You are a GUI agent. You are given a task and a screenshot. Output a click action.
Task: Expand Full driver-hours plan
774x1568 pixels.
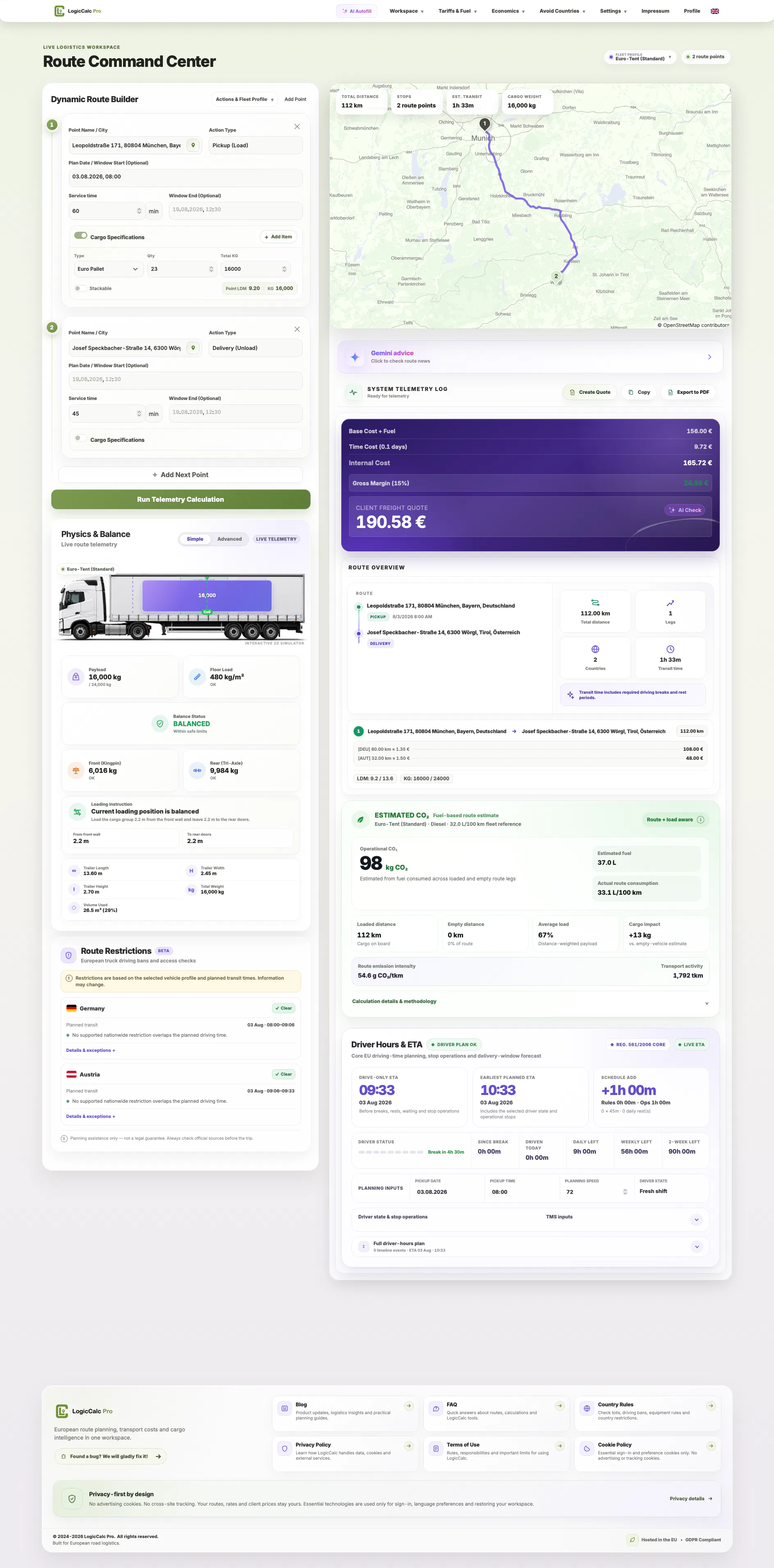530,1247
